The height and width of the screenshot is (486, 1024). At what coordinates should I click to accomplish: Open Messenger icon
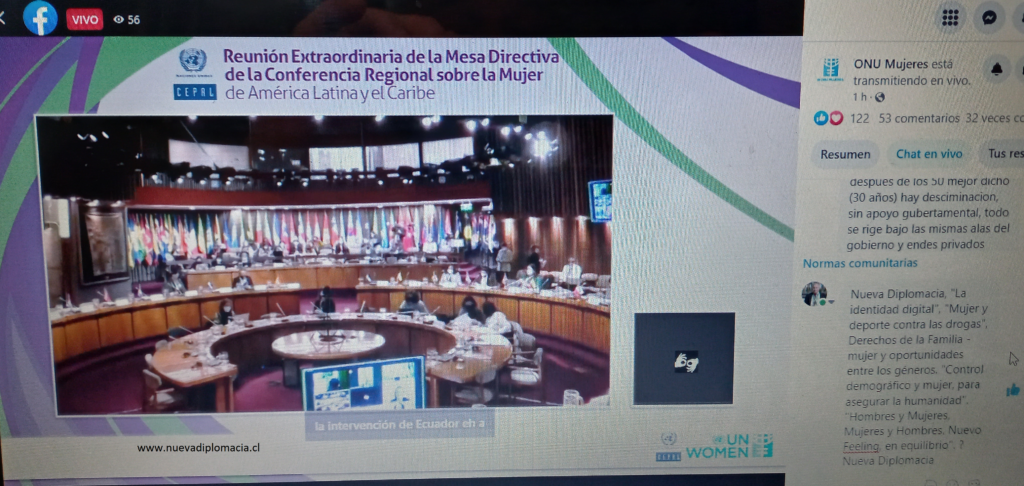(989, 18)
